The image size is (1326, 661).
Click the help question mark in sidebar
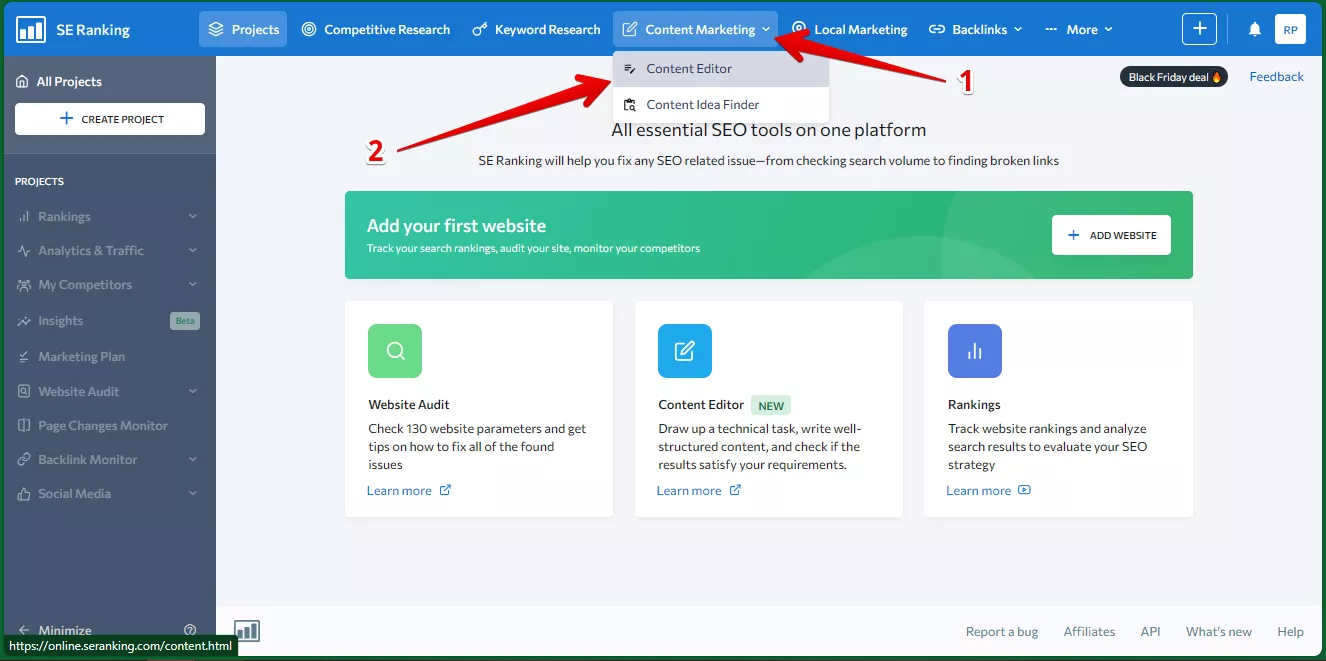coord(190,630)
